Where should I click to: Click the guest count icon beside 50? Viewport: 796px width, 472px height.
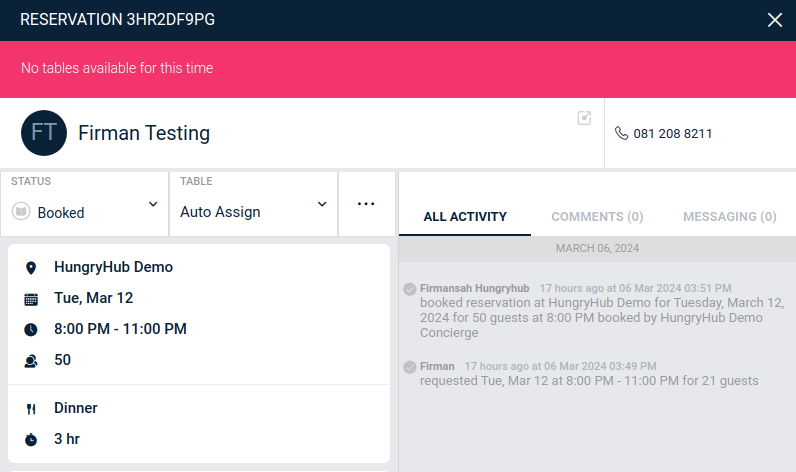tap(31, 361)
